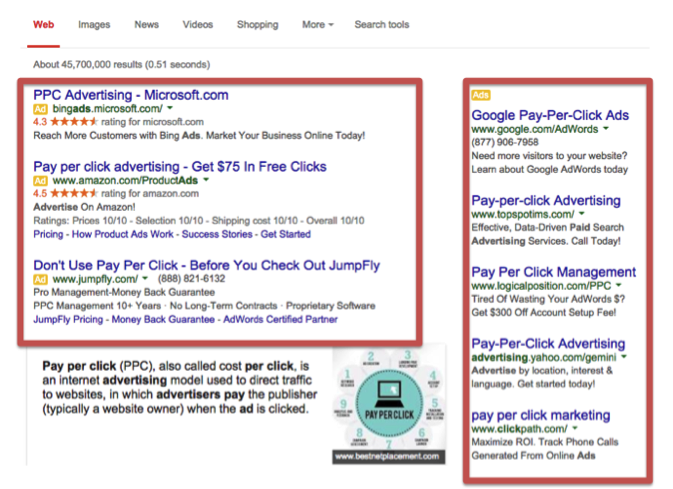Open the Videos search tab
Screen dimensions: 673x489
[x=197, y=24]
